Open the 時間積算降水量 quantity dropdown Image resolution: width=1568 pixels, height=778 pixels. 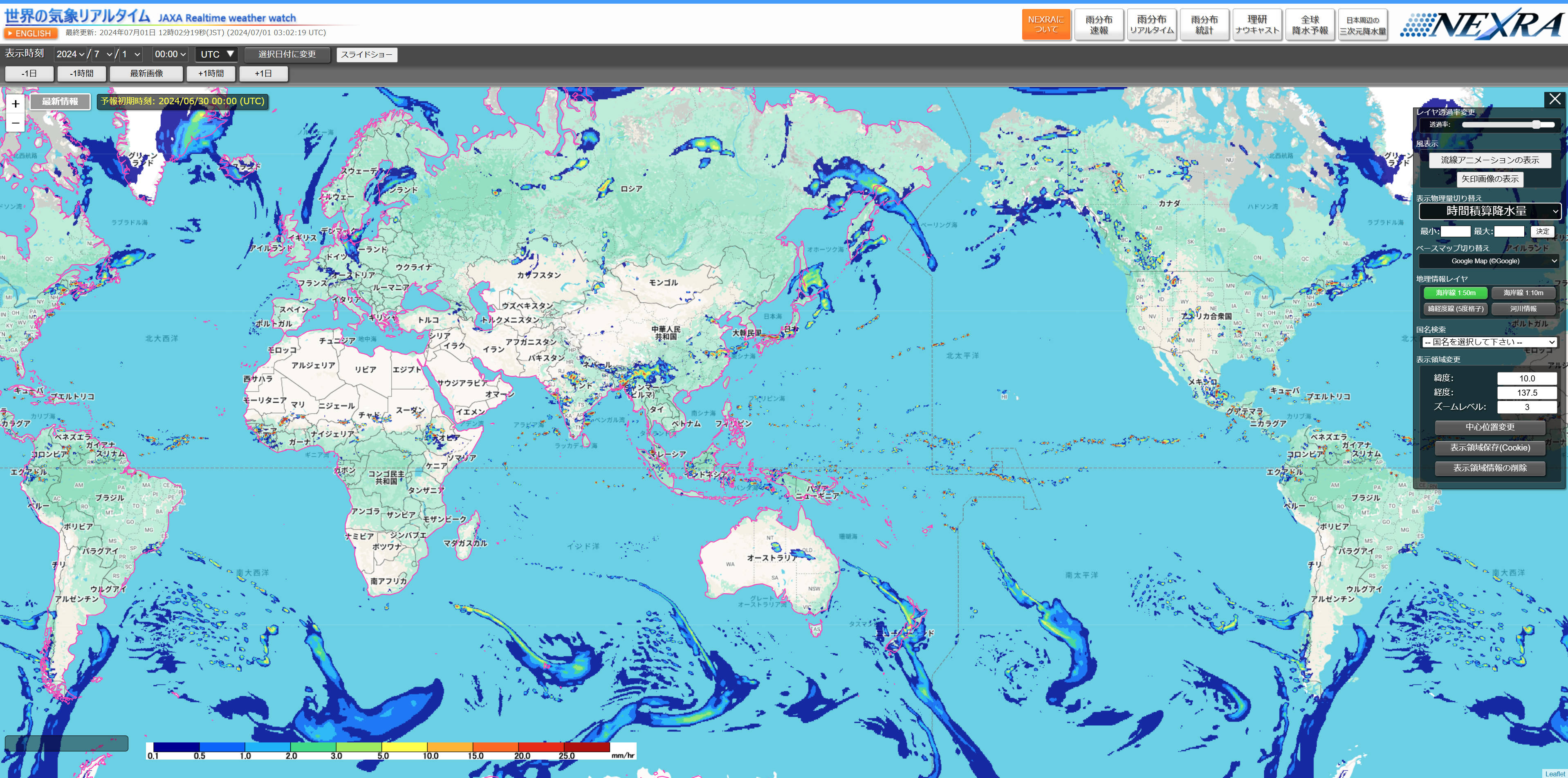click(1489, 211)
